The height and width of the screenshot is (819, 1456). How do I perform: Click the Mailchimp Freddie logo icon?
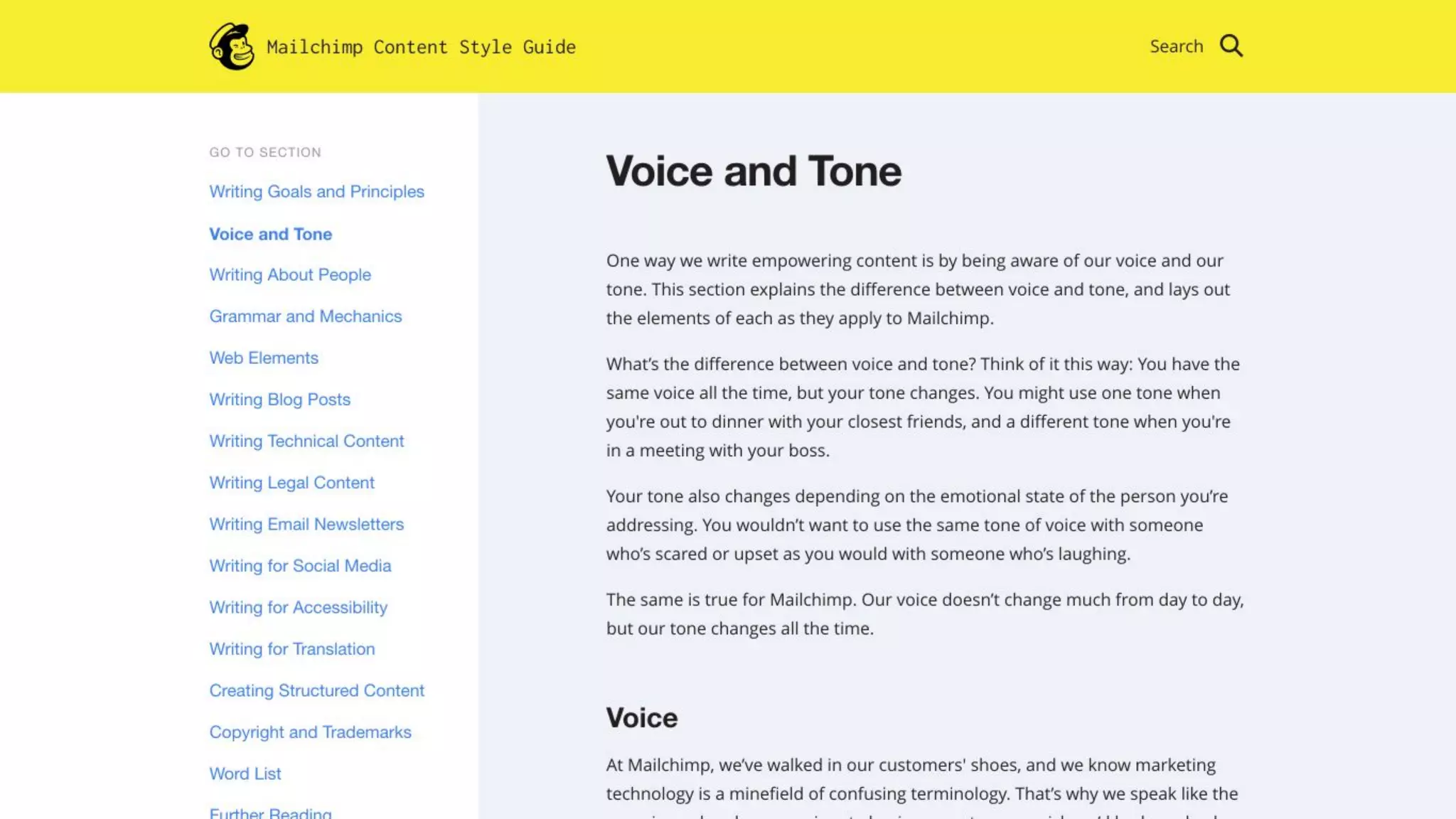point(232,47)
